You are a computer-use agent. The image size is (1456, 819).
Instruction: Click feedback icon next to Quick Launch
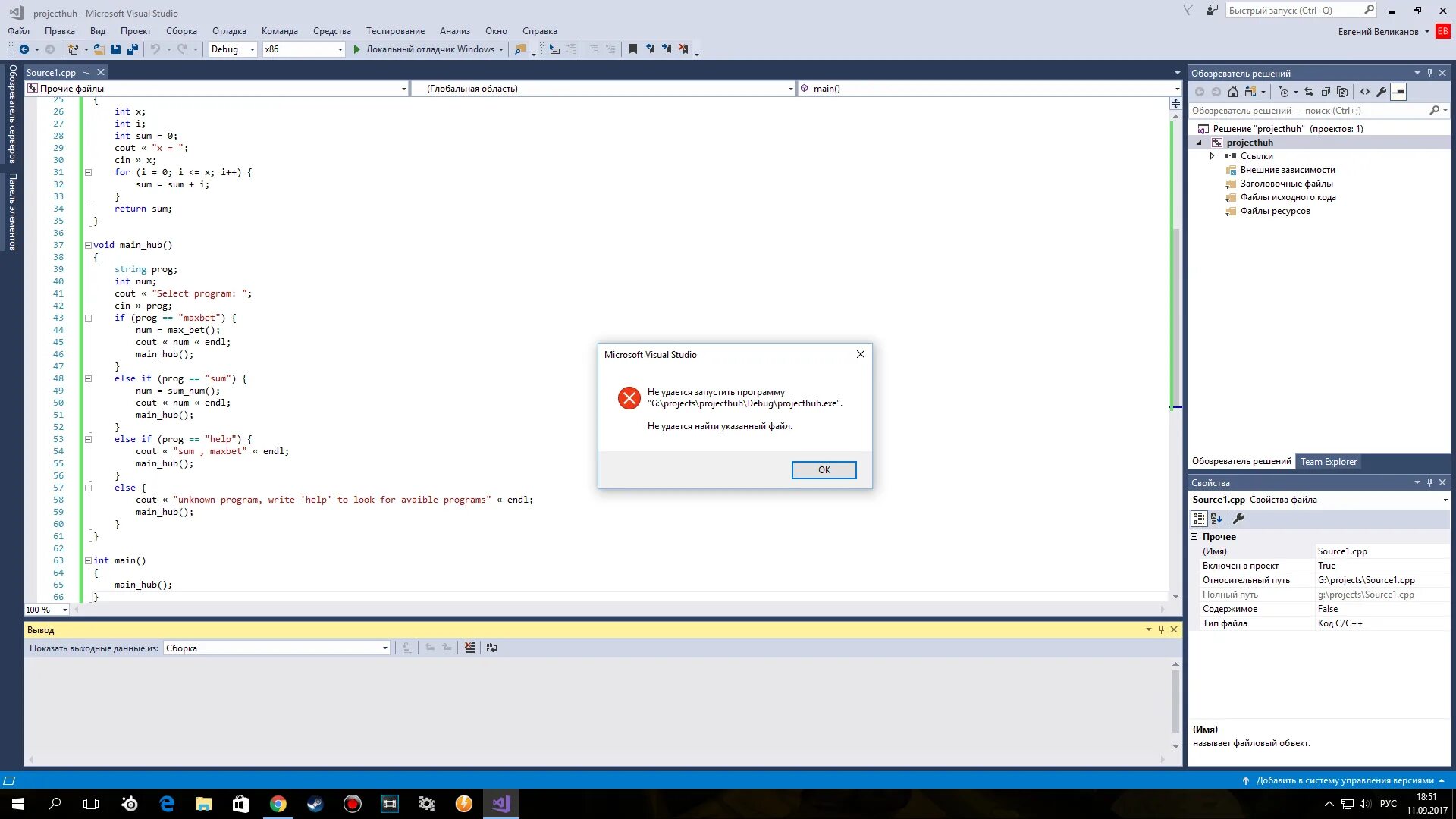click(1213, 11)
